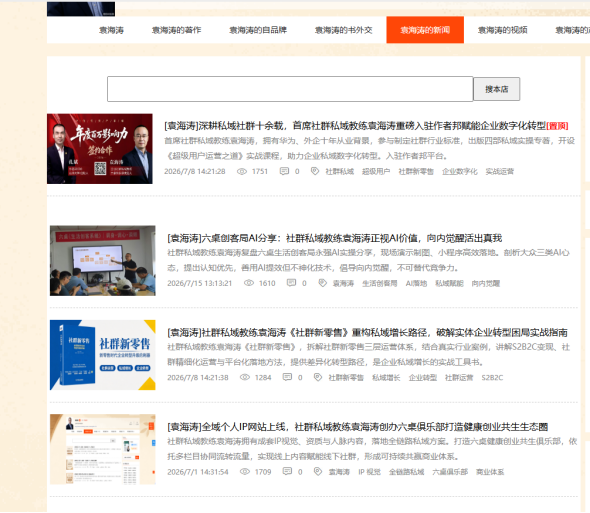Select the 商业体系 tag

(490, 472)
